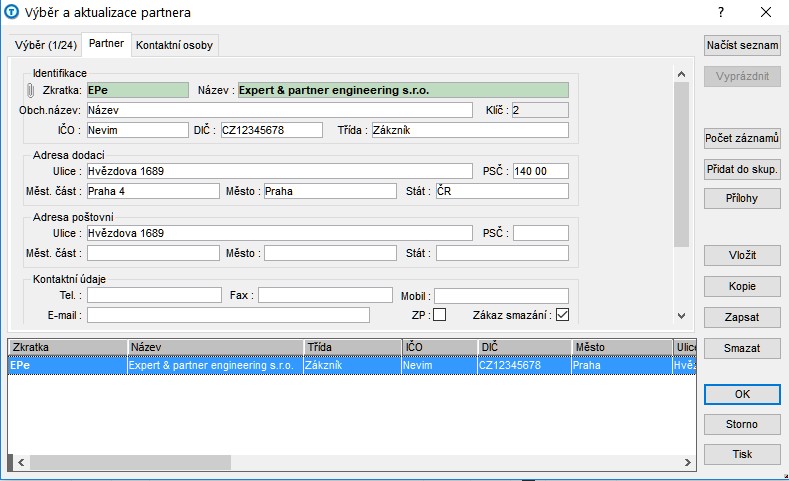
Task: Click the Mobil input field
Action: [x=502, y=296]
